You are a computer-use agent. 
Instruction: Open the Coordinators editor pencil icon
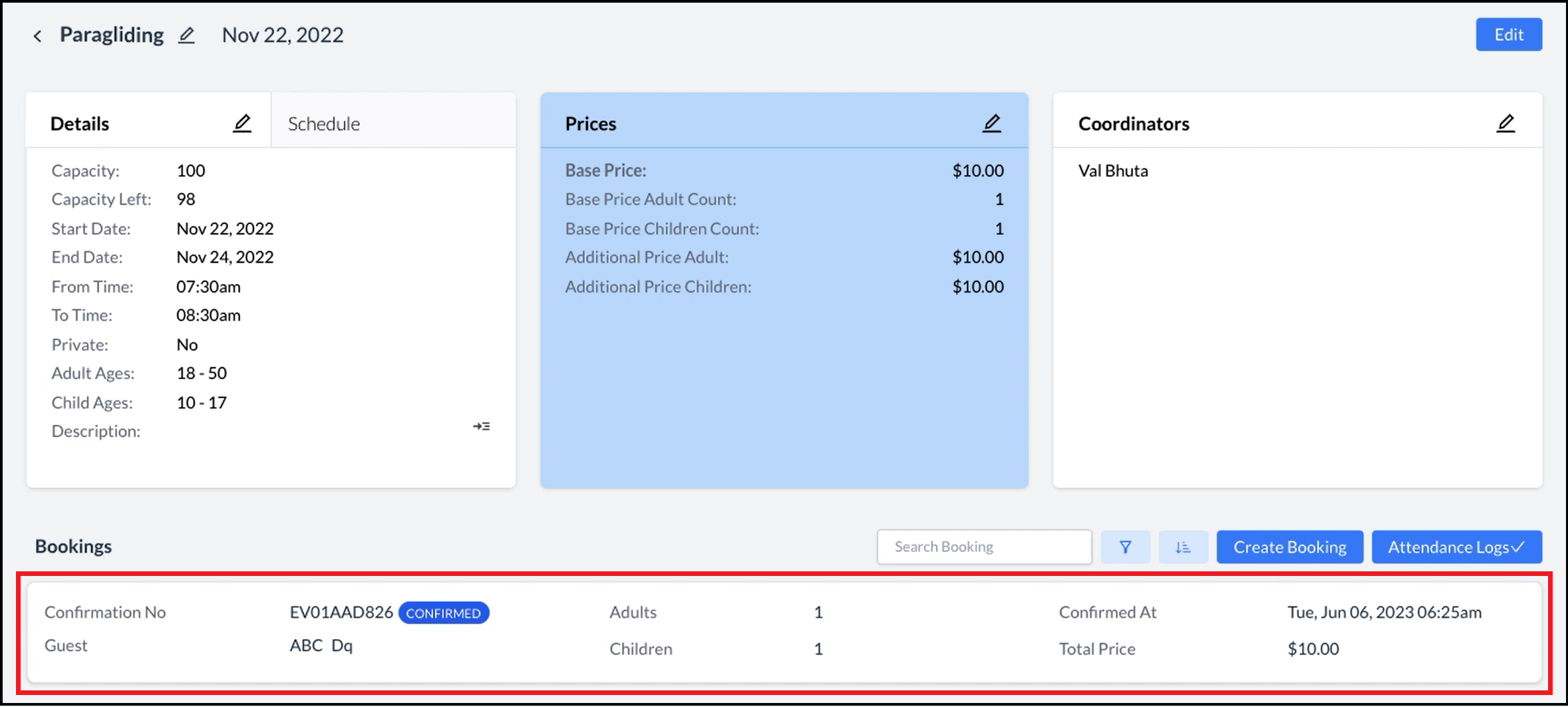click(1506, 122)
